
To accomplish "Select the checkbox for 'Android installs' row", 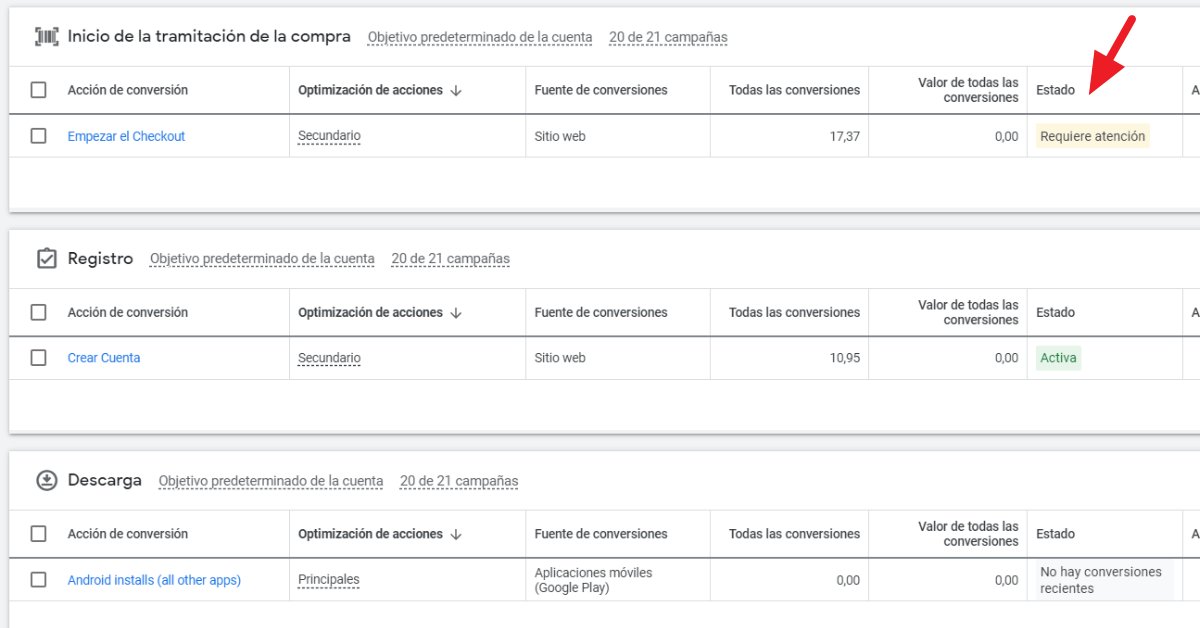I will (x=38, y=579).
